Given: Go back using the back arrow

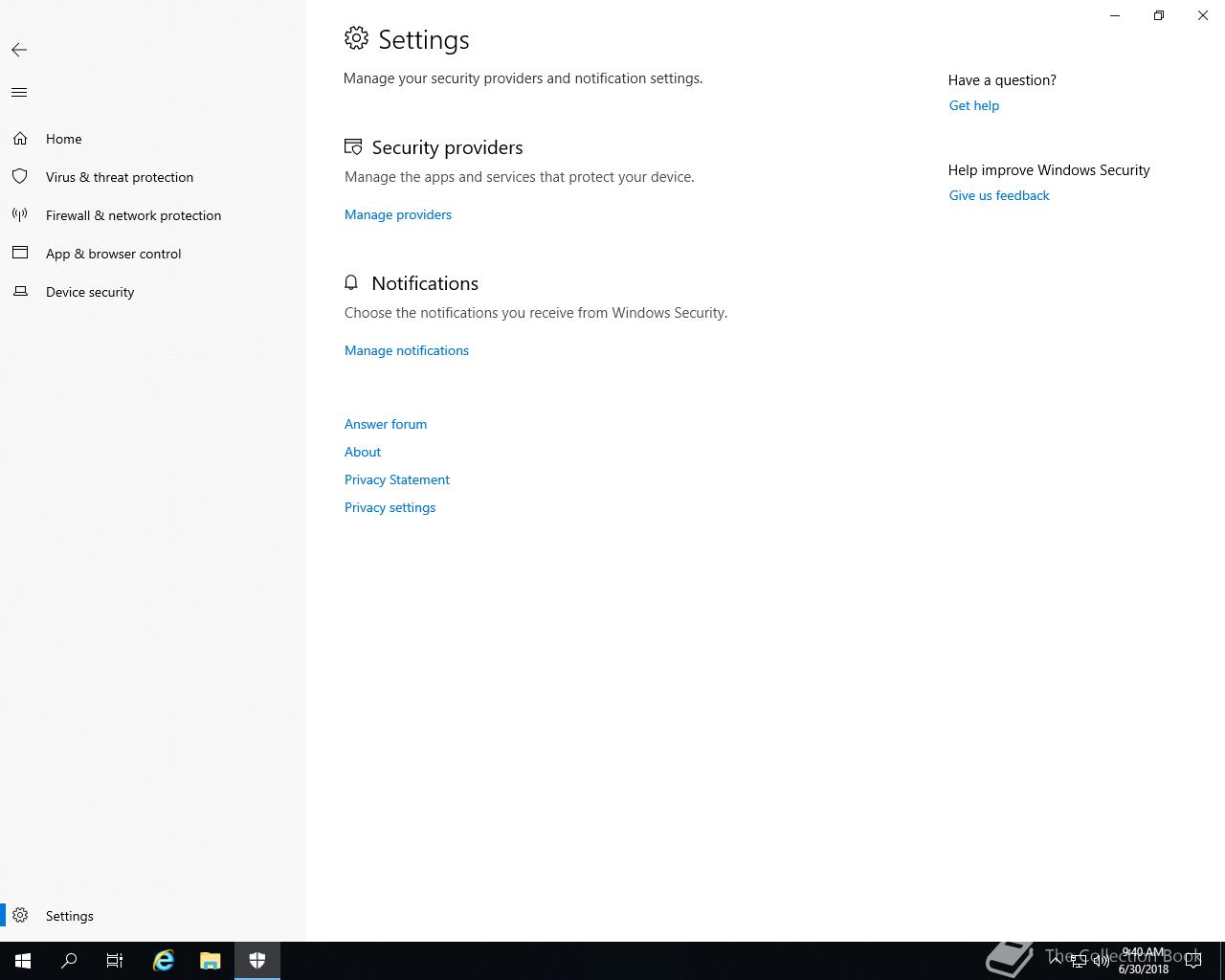Looking at the screenshot, I should coord(19,50).
